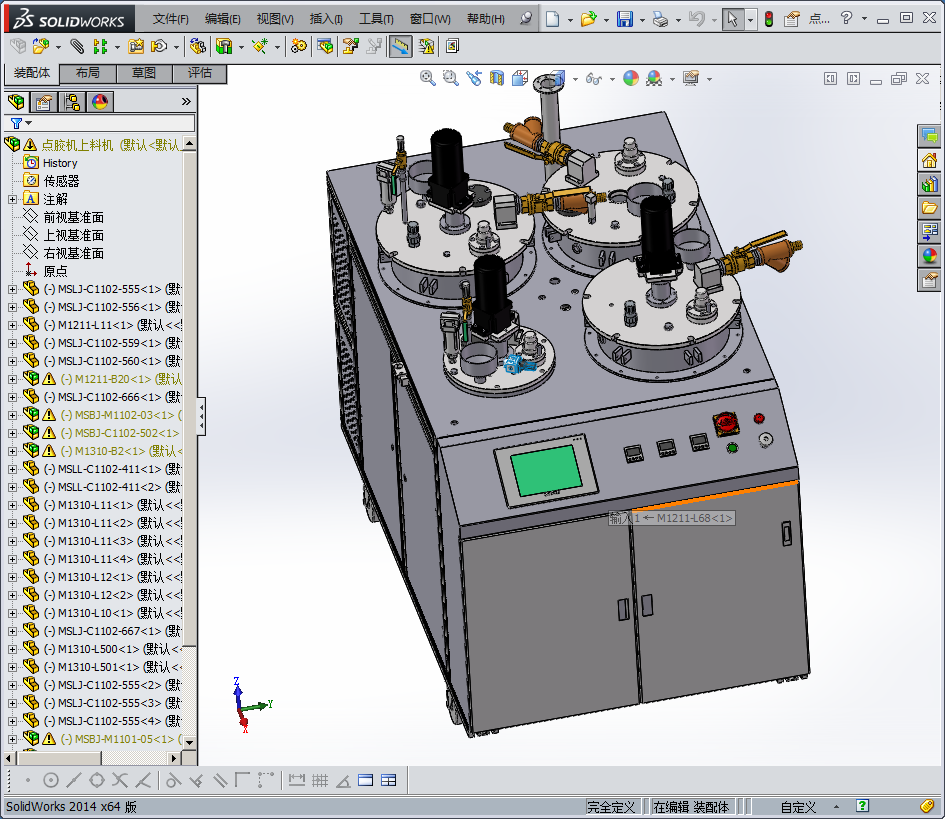Click the Edit Appearance color ball icon
The width and height of the screenshot is (945, 819).
630,78
